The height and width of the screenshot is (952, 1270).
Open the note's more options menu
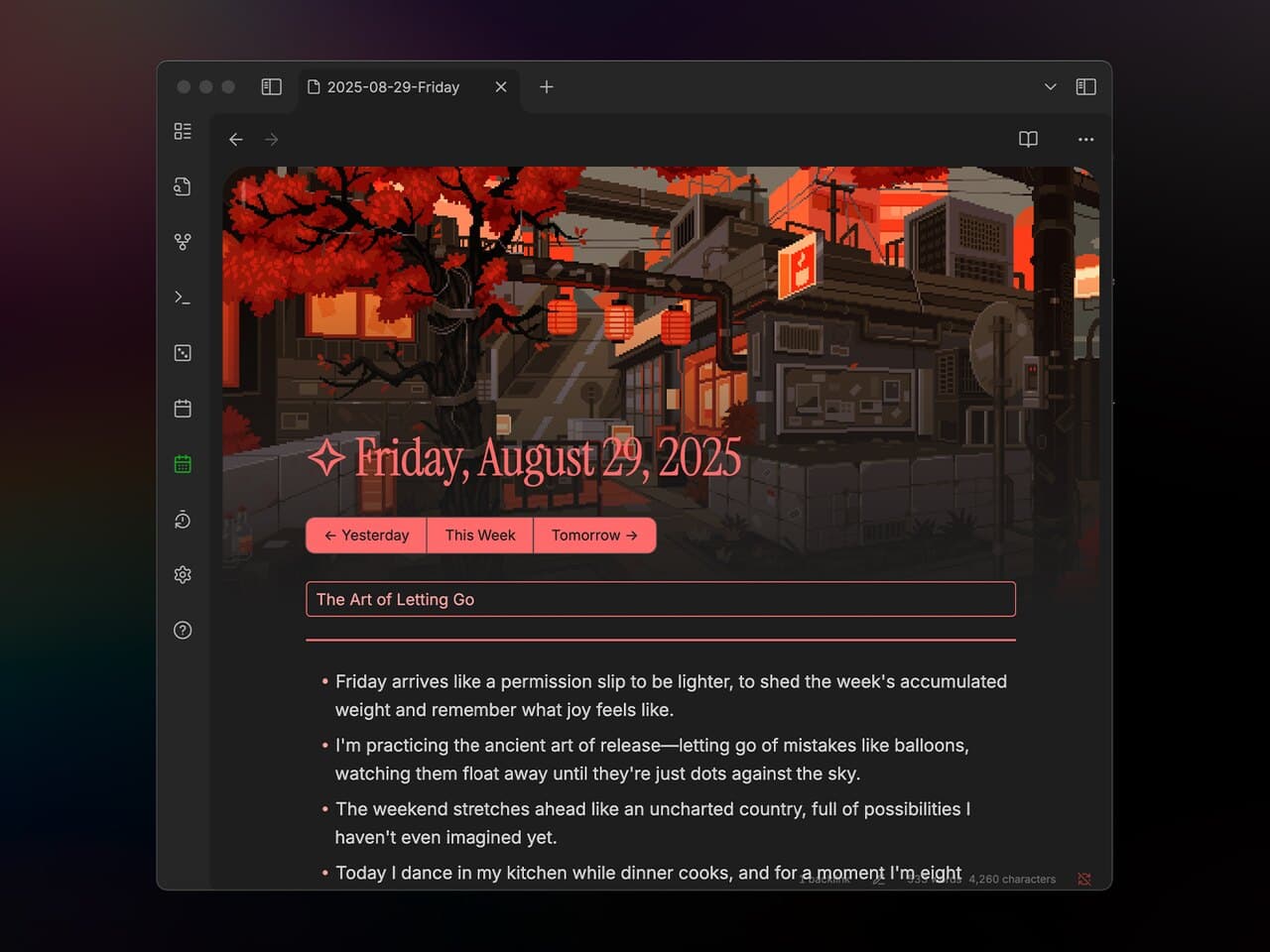(1085, 140)
